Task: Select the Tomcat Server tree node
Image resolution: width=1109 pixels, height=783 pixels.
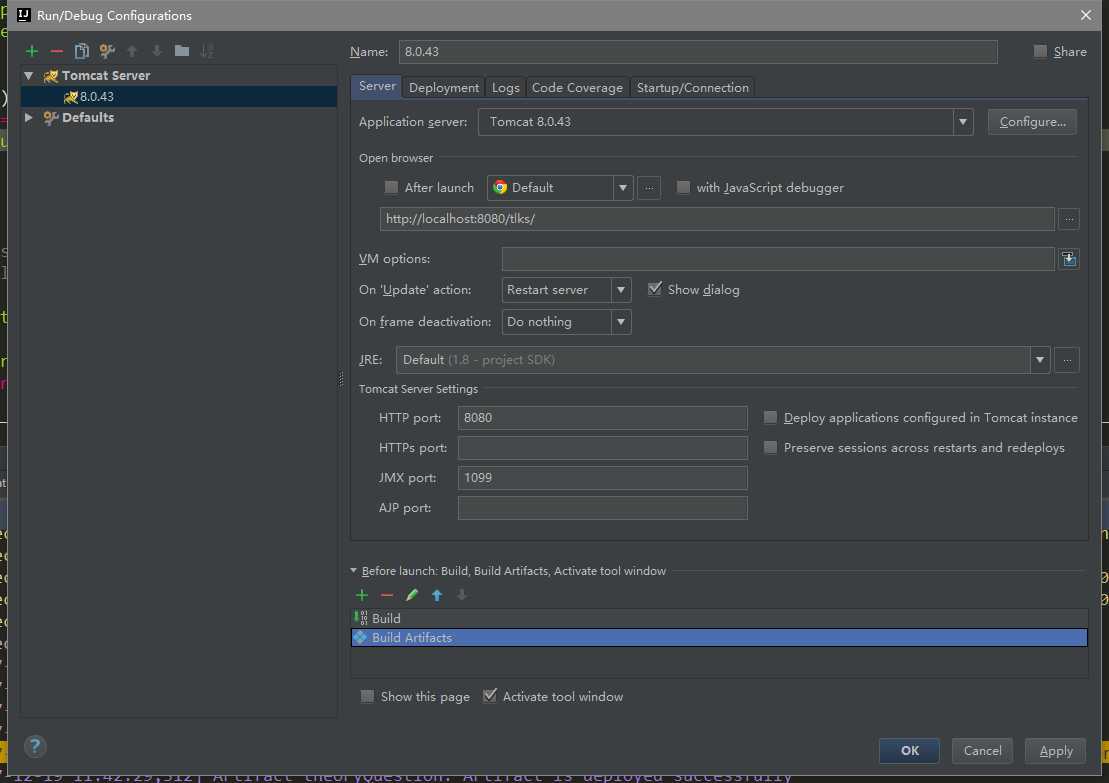Action: point(105,75)
